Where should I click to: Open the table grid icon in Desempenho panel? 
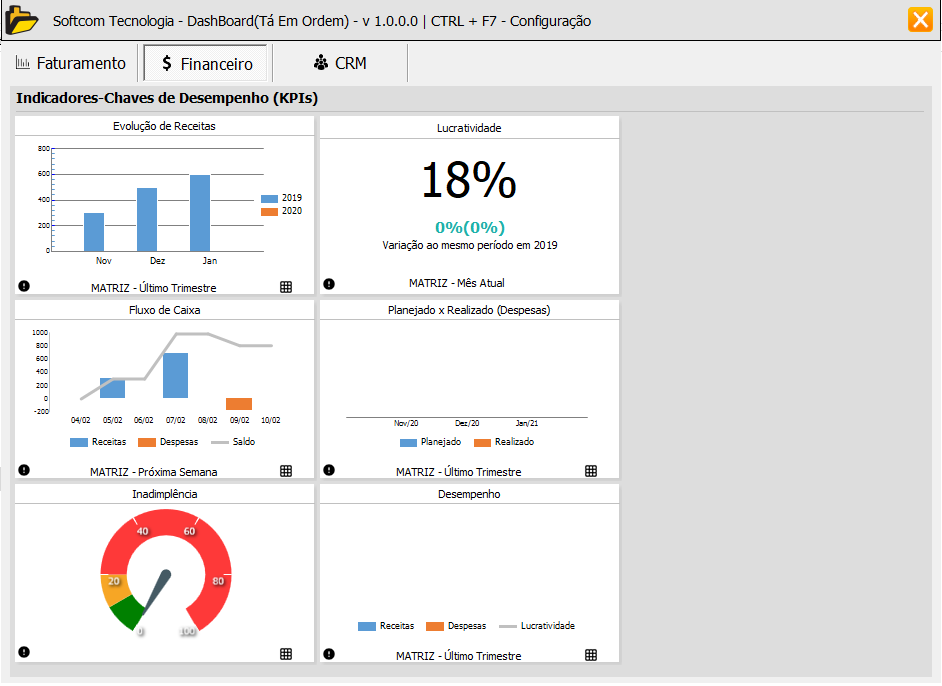(x=591, y=655)
